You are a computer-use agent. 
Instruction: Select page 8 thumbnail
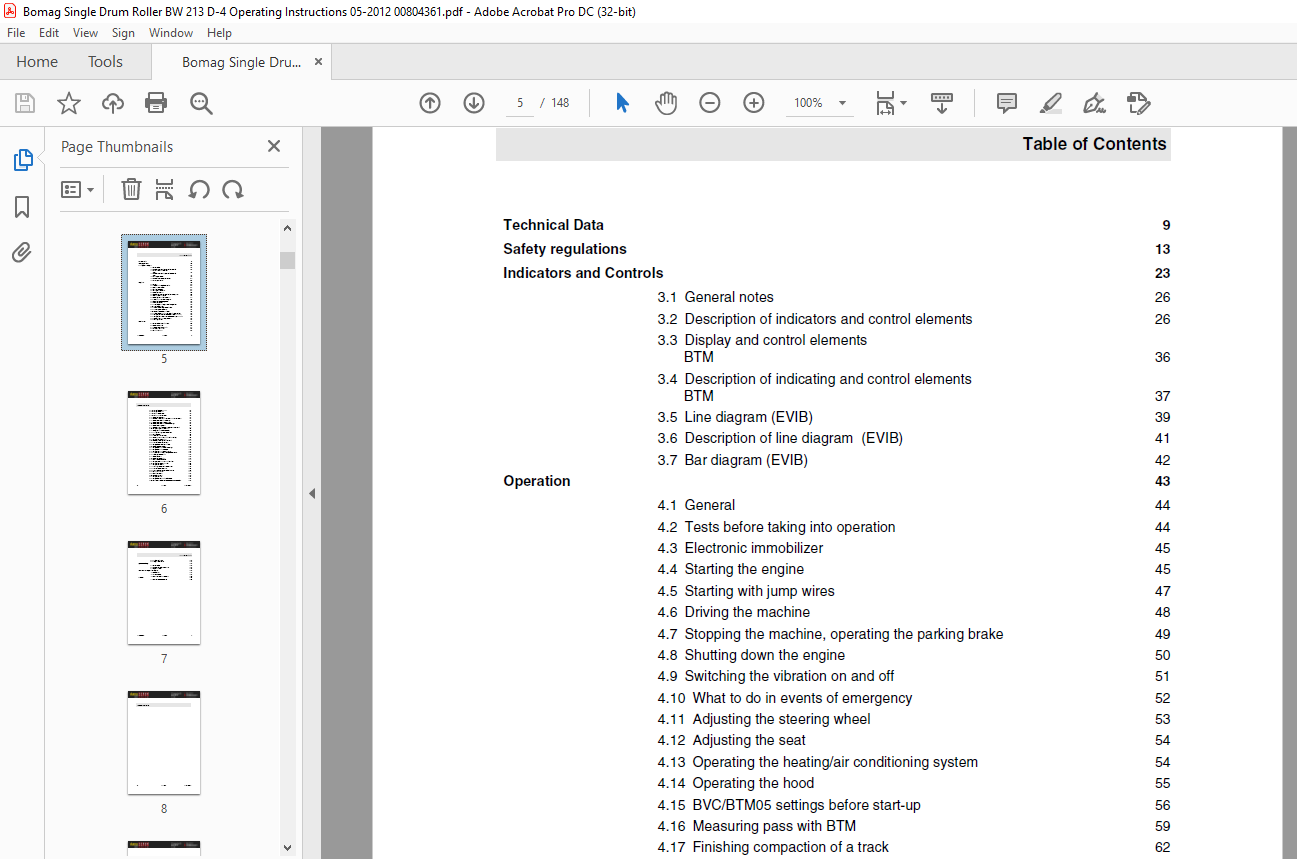[164, 742]
